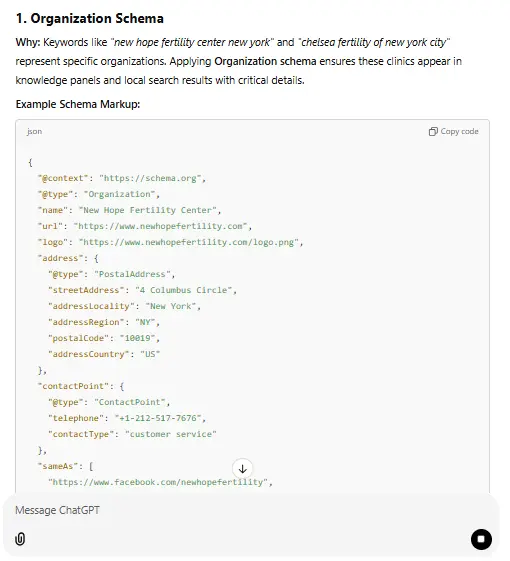Click the bold 'Organization schema' phrase

(x=265, y=61)
